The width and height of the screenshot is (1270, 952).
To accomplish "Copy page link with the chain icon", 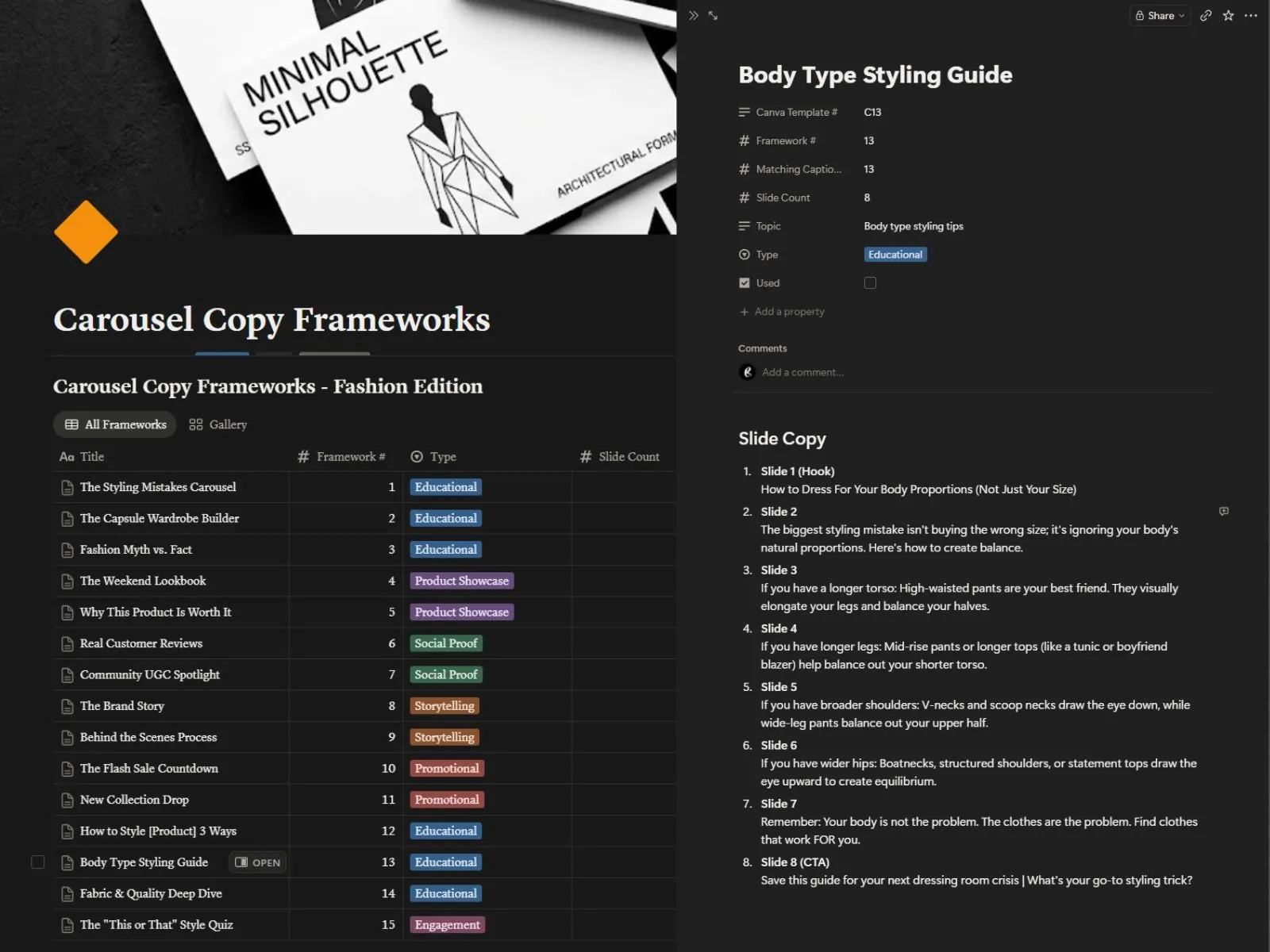I will pyautogui.click(x=1206, y=15).
